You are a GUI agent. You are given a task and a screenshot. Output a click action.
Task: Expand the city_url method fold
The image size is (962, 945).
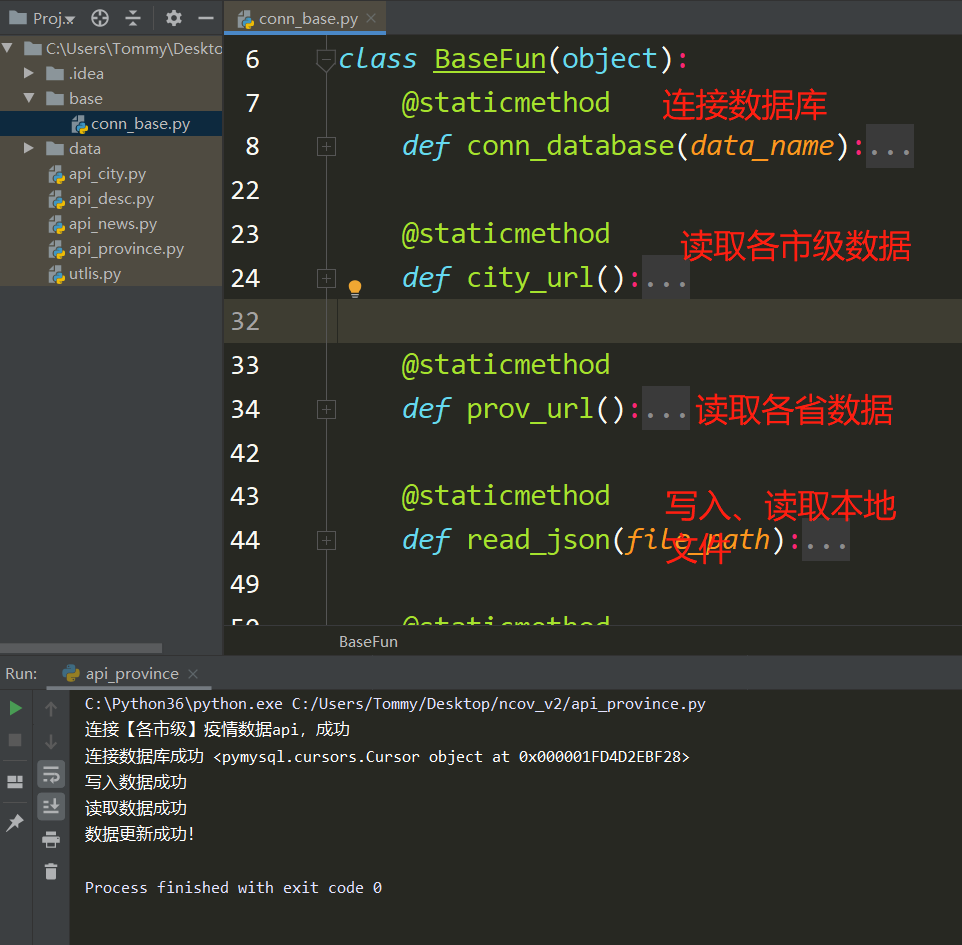326,278
